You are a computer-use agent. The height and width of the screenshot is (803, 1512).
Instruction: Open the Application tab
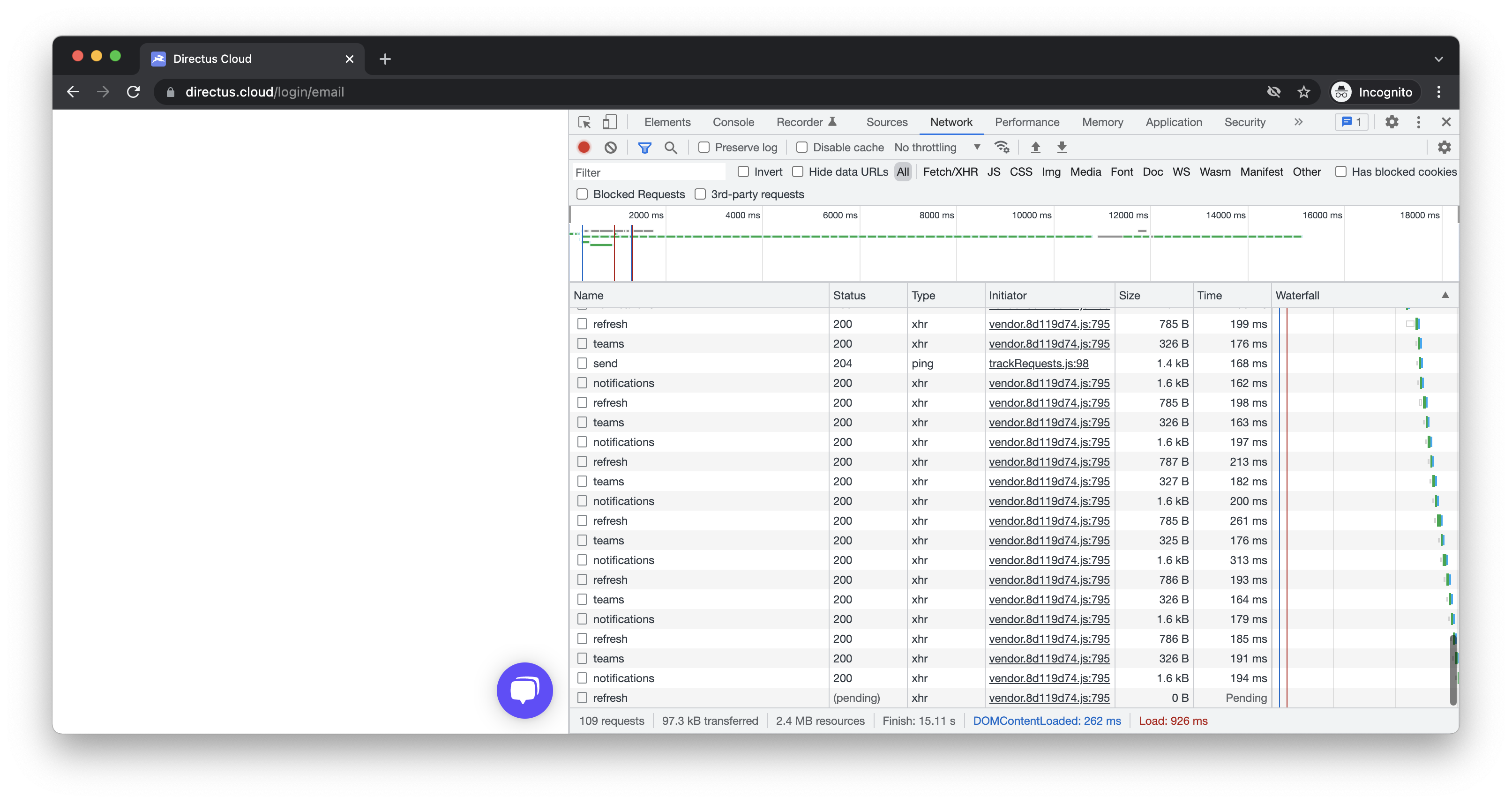[1173, 122]
